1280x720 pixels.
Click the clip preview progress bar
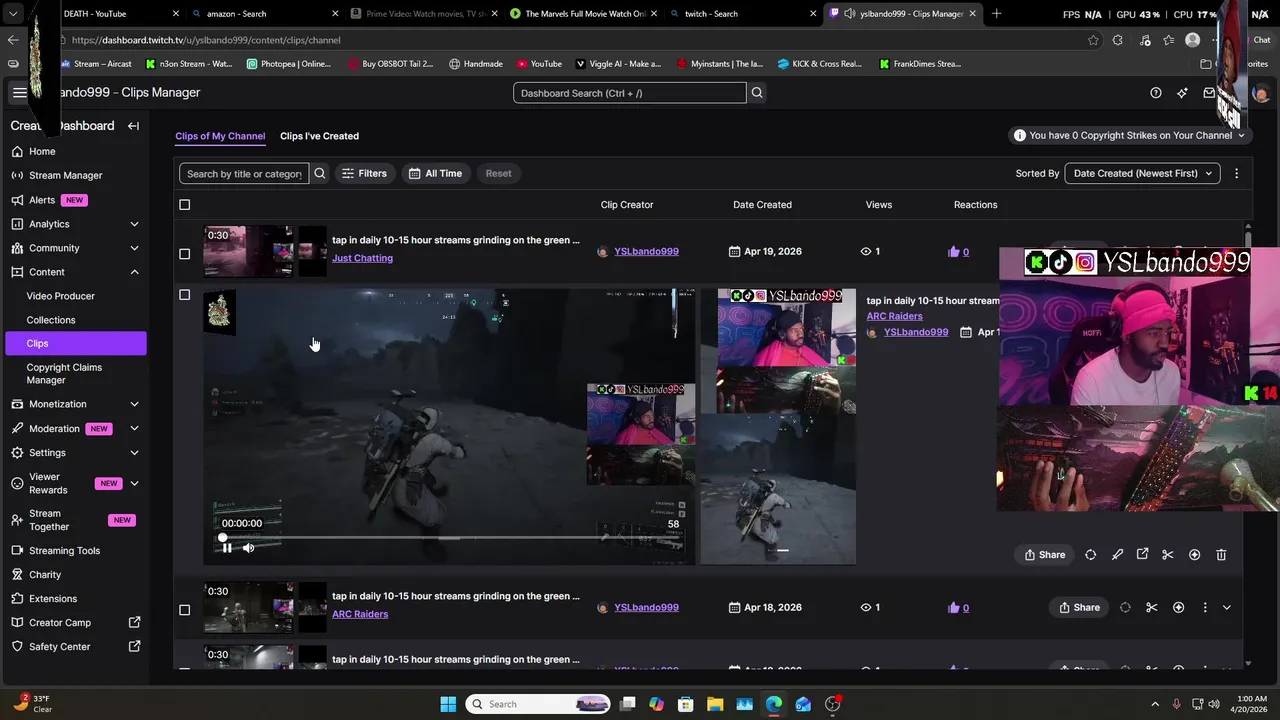click(x=452, y=538)
